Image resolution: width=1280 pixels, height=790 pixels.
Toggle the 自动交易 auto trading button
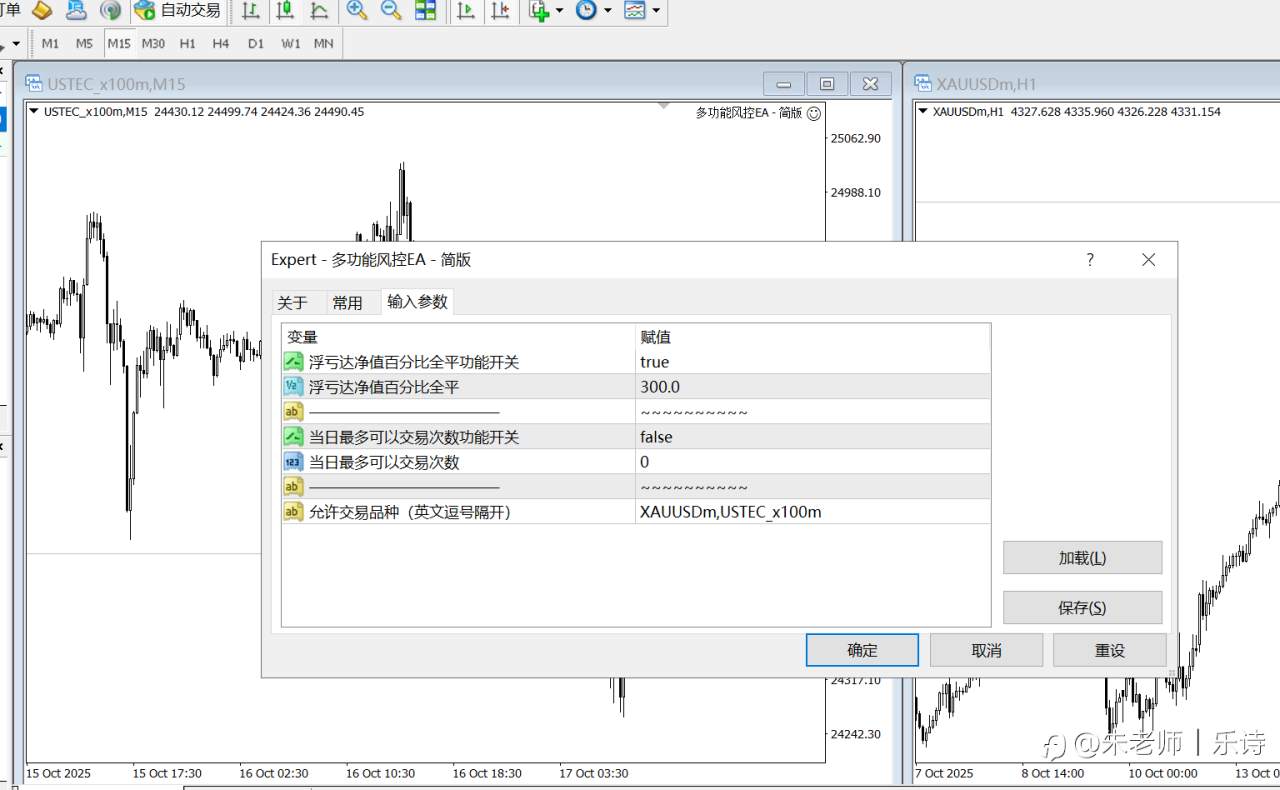(x=178, y=11)
